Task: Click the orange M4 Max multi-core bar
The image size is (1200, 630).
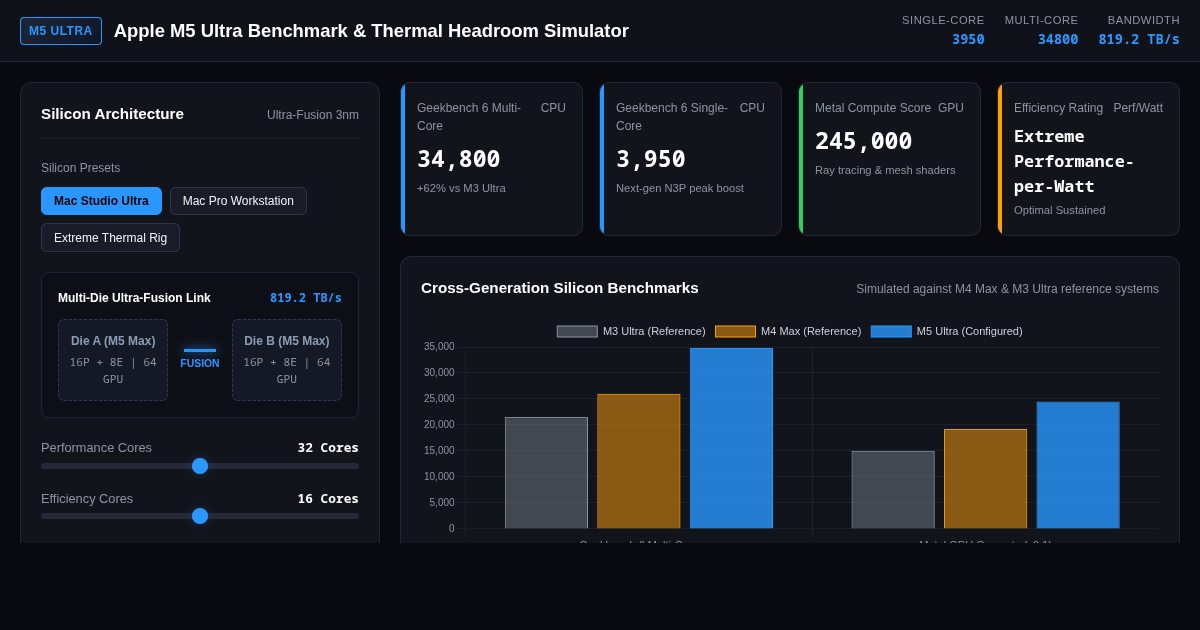Action: (639, 461)
